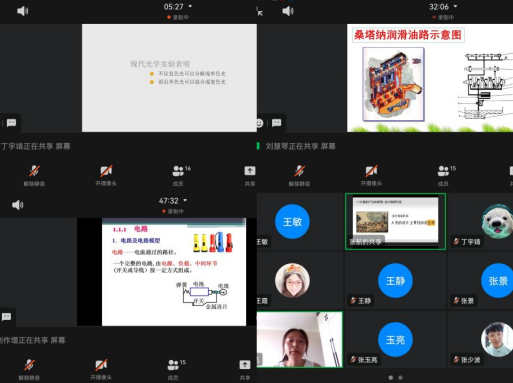Start screen share in the 05:27 meeting
The image size is (513, 383).
coord(250,176)
